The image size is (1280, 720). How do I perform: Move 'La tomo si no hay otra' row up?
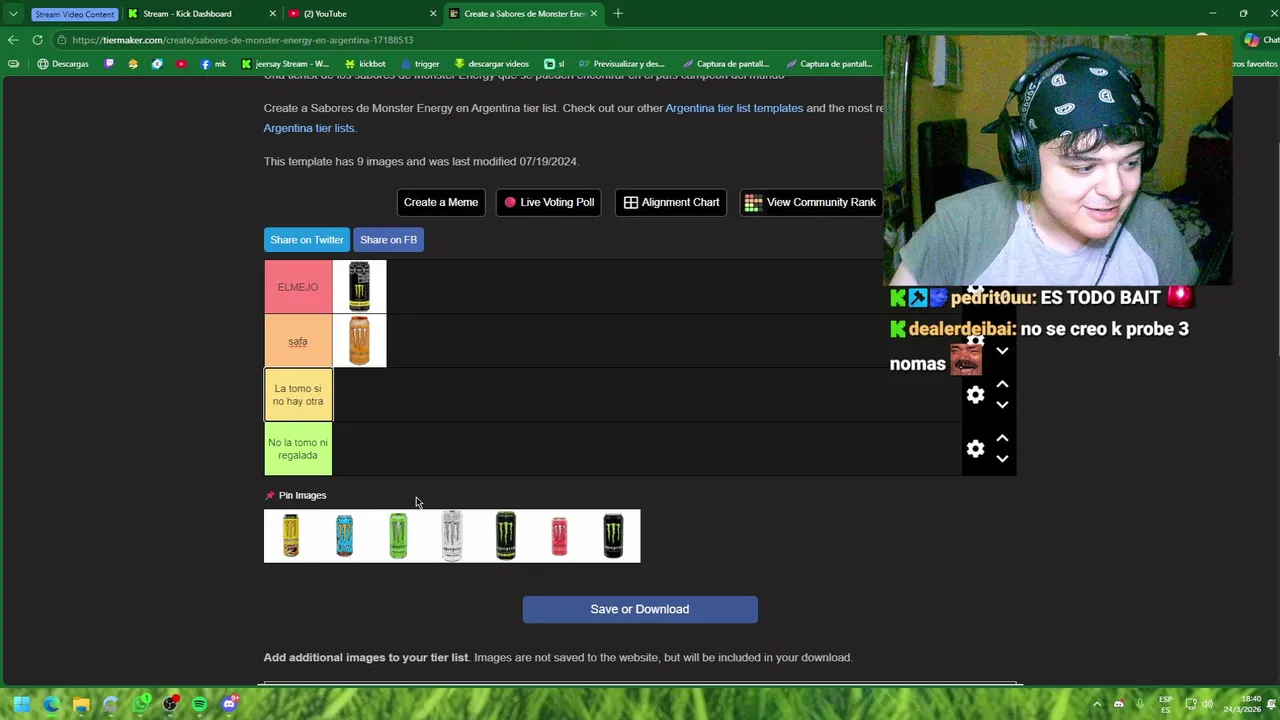(x=1002, y=384)
